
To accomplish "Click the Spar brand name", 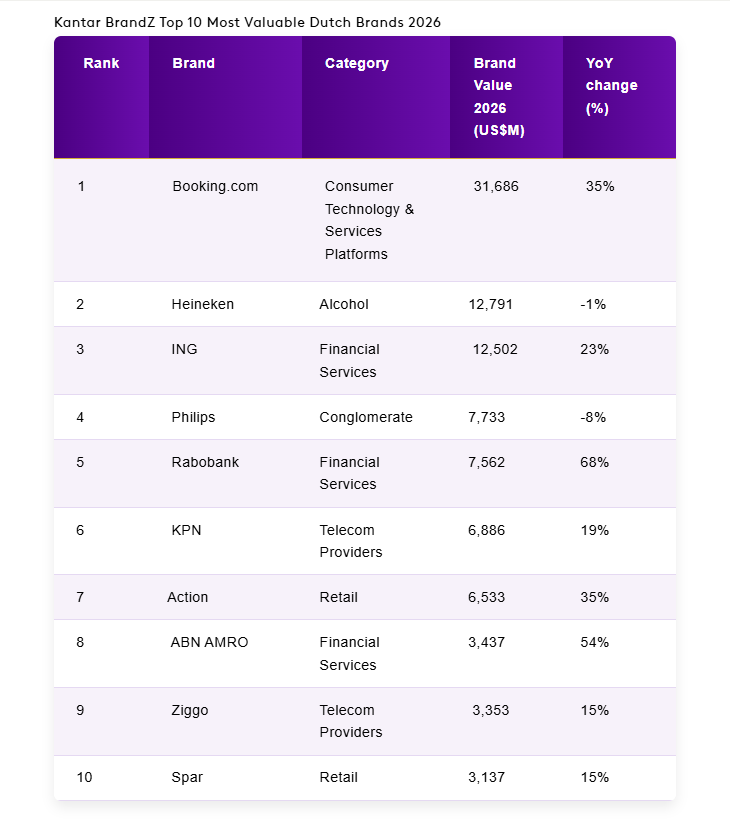I will click(187, 777).
